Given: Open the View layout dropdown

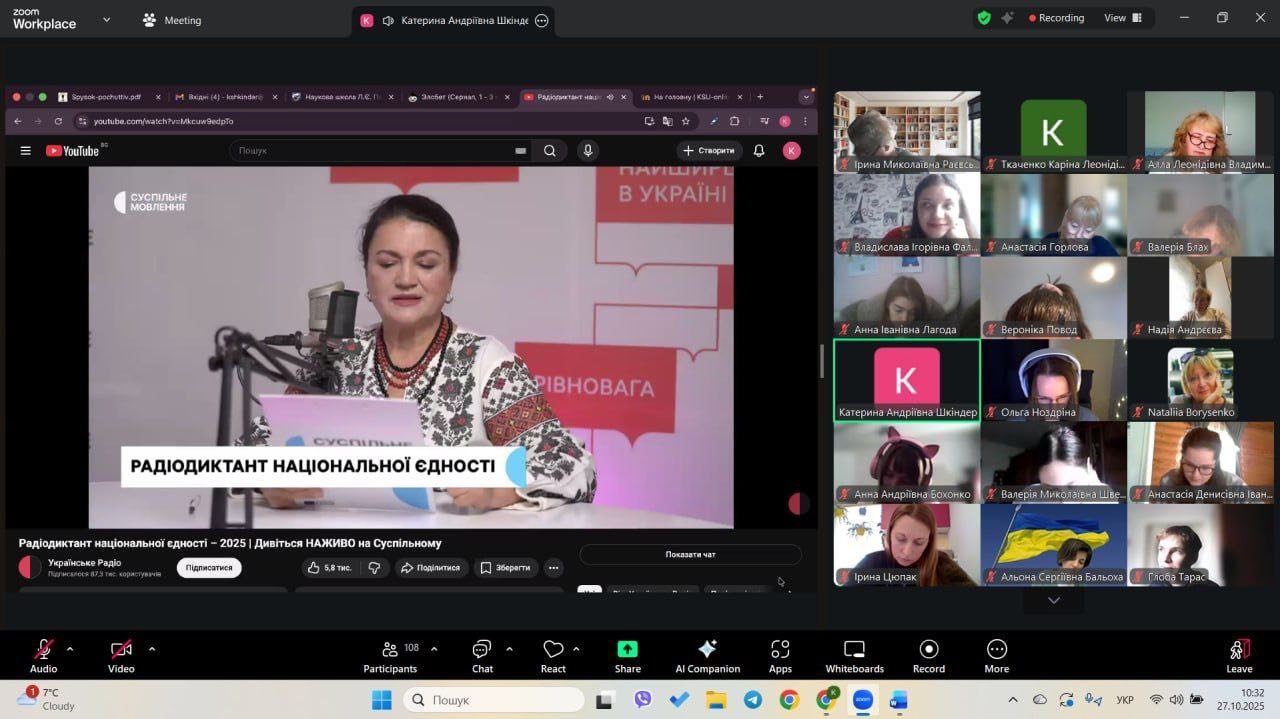Looking at the screenshot, I should pyautogui.click(x=1121, y=18).
